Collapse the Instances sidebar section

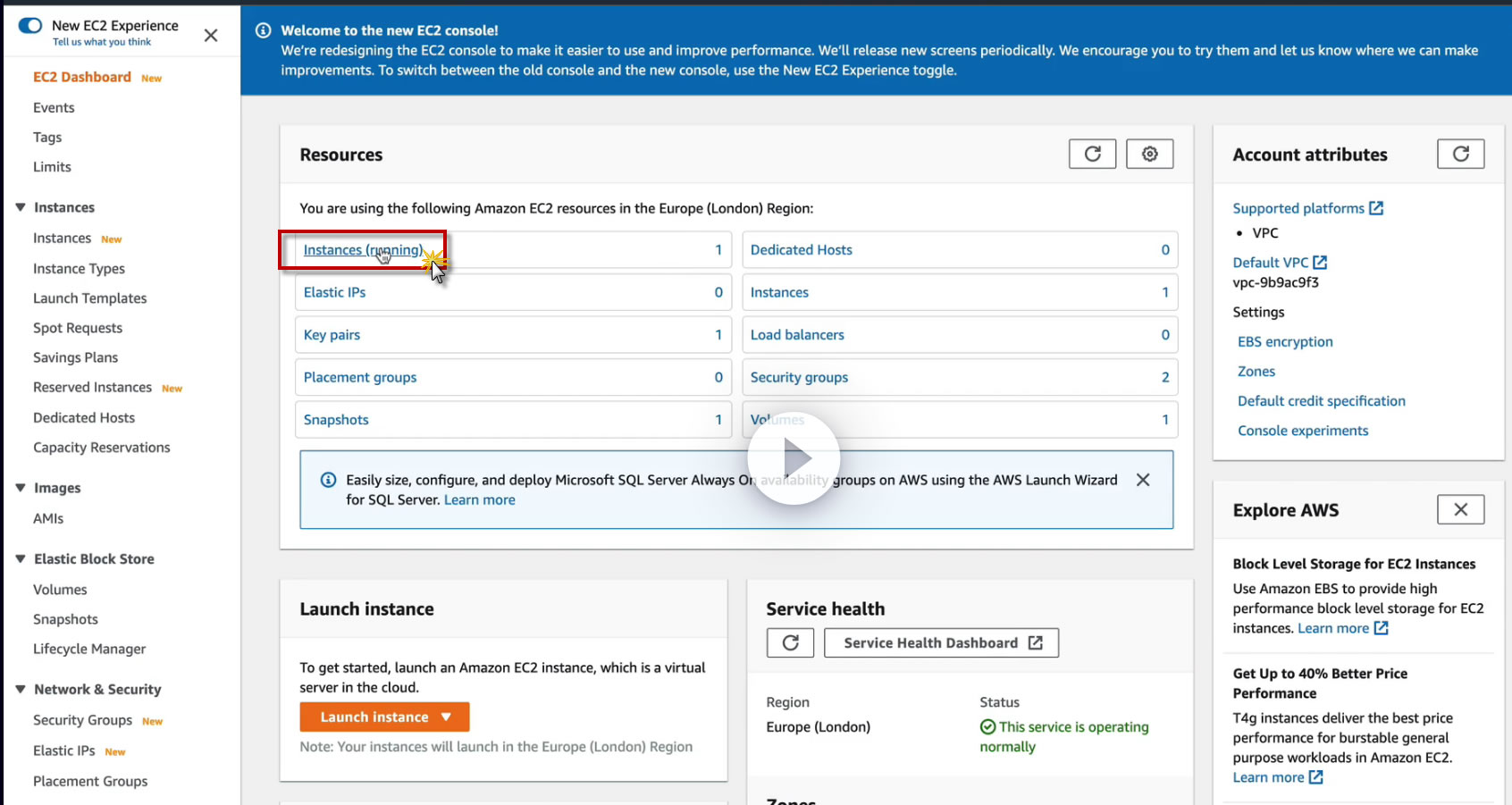(x=21, y=207)
